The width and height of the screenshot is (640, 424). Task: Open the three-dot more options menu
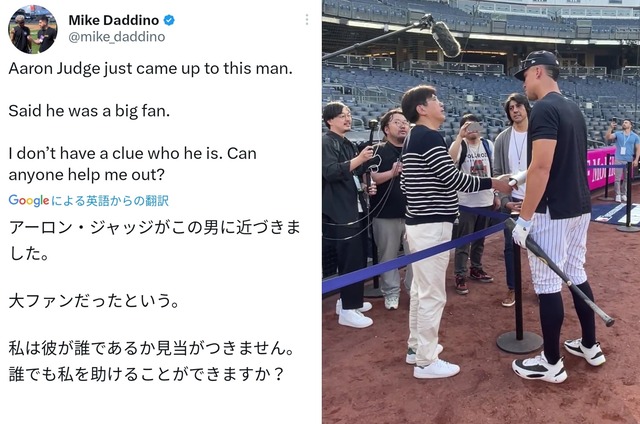point(307,20)
